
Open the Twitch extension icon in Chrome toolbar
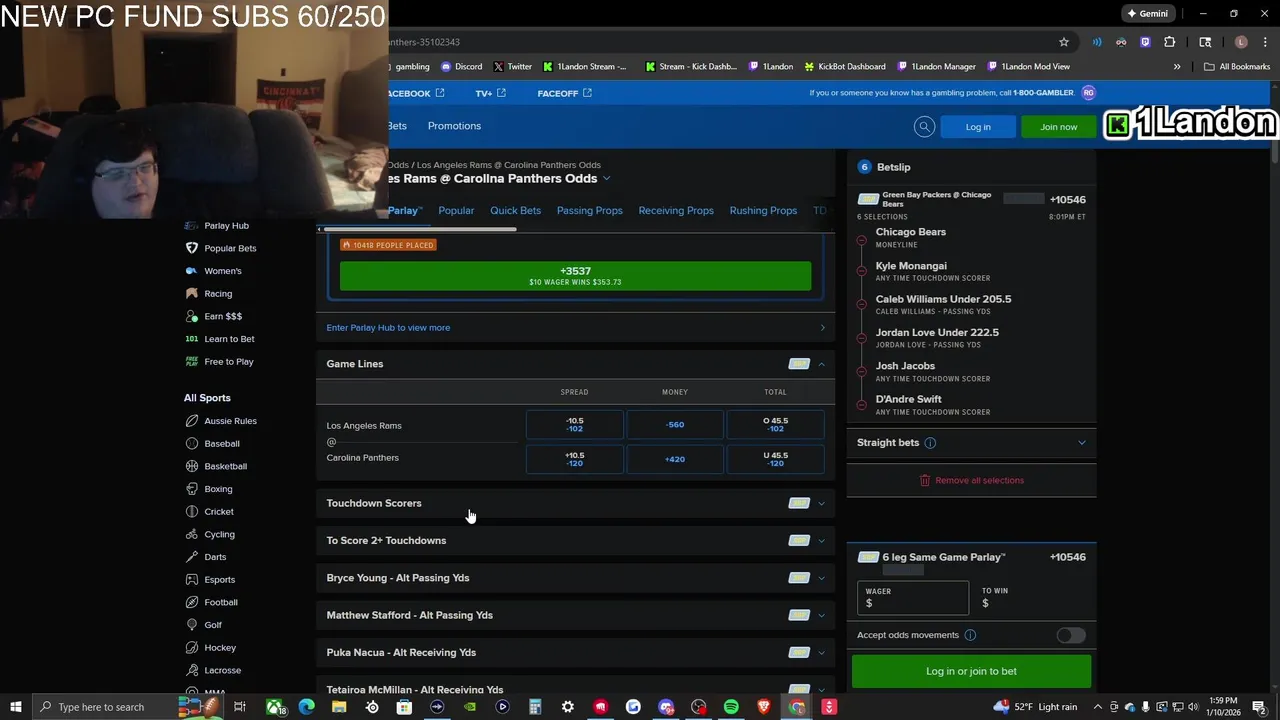point(1145,42)
